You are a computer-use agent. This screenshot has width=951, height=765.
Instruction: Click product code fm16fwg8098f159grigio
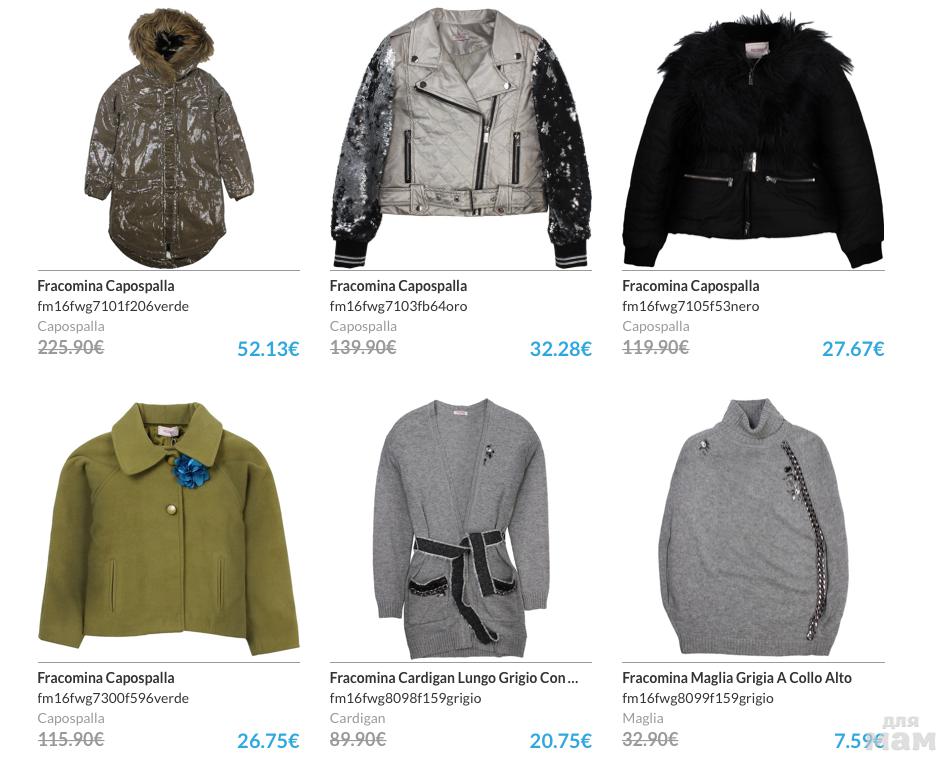pos(405,698)
